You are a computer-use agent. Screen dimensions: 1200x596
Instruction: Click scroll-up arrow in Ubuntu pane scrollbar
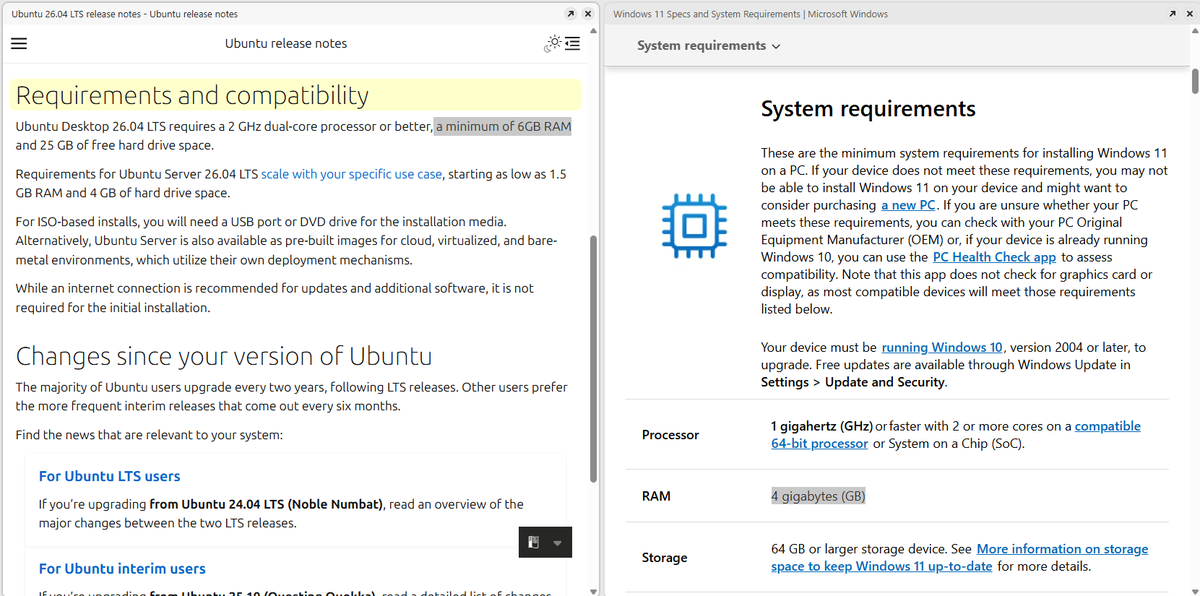[593, 30]
